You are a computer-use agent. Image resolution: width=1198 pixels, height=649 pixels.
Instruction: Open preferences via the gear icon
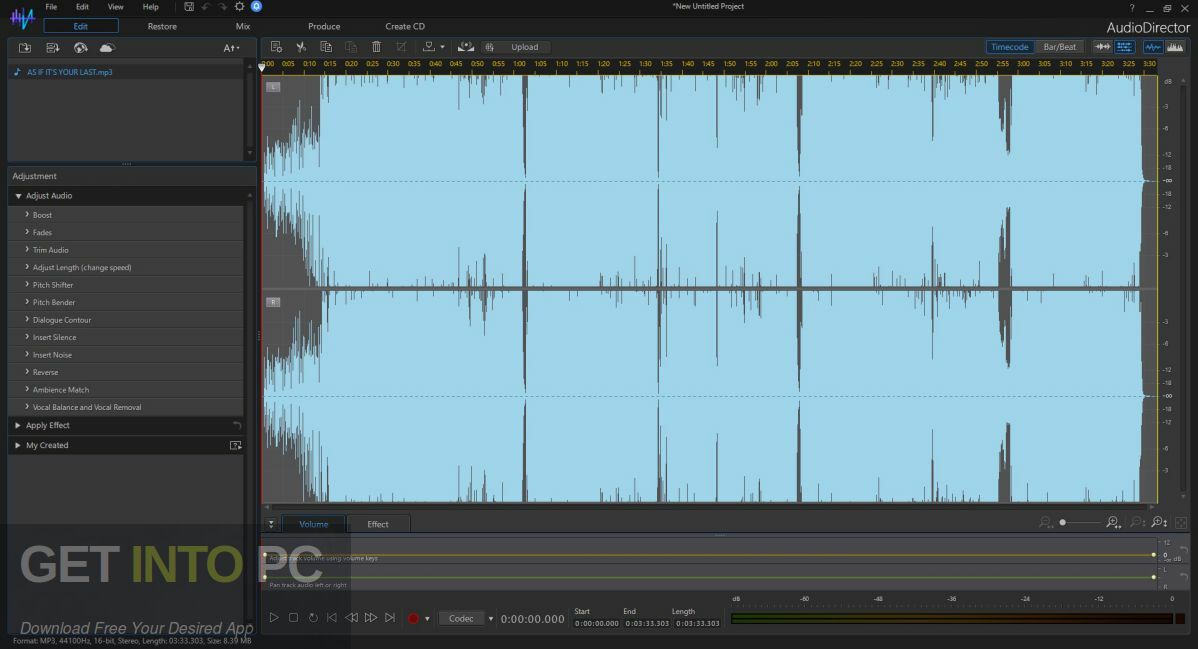[240, 6]
